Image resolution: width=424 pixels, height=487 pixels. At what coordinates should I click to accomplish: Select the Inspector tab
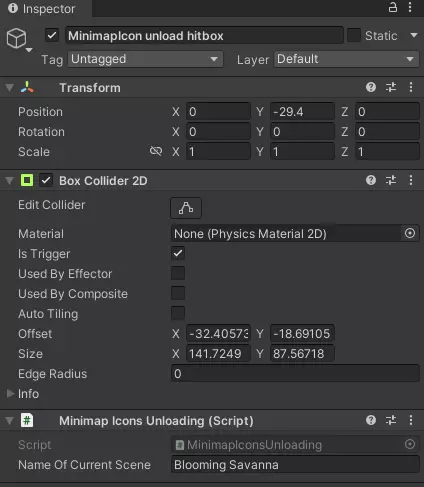pyautogui.click(x=42, y=8)
